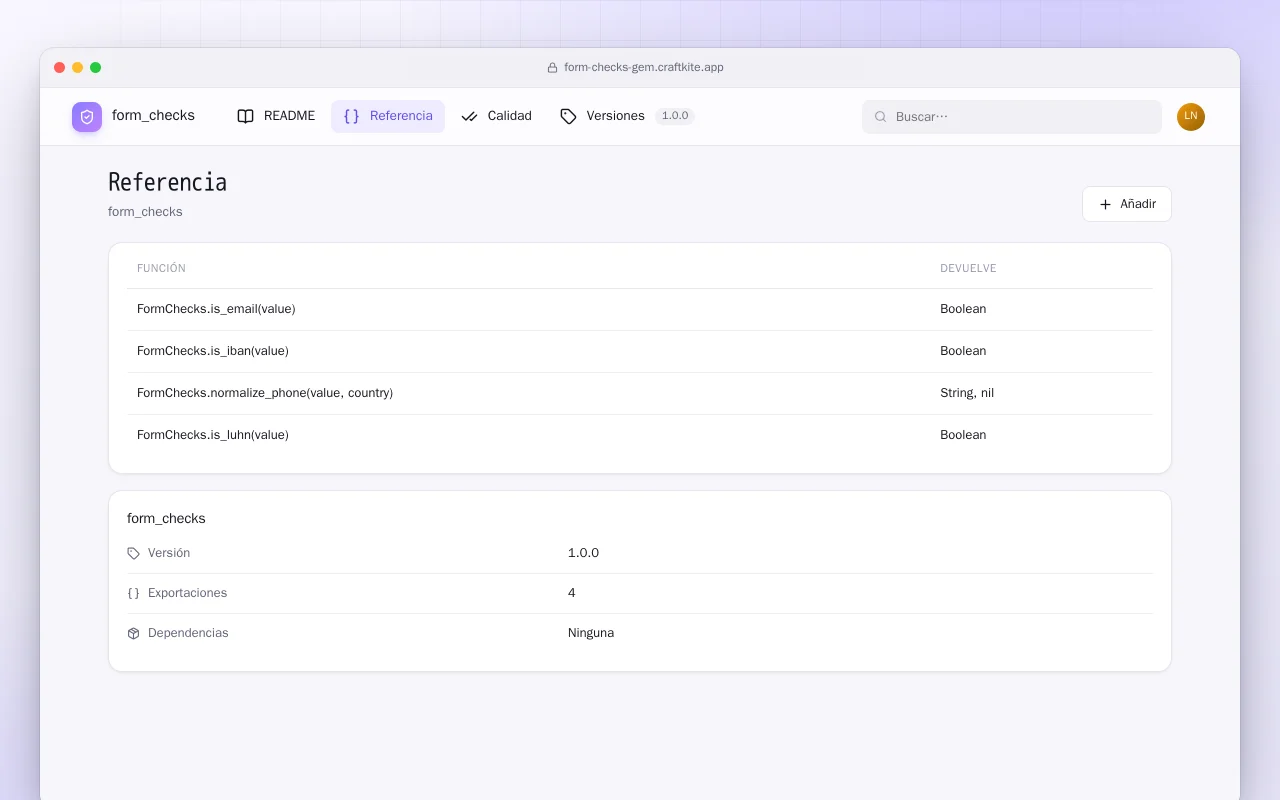Click the lock icon in address bar
This screenshot has width=1280, height=800.
pyautogui.click(x=552, y=68)
